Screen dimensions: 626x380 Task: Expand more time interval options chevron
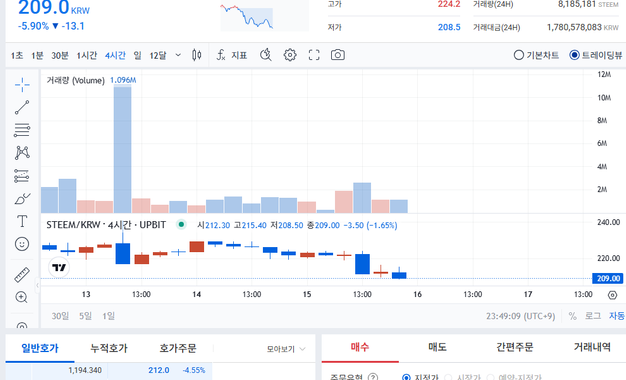pos(178,55)
